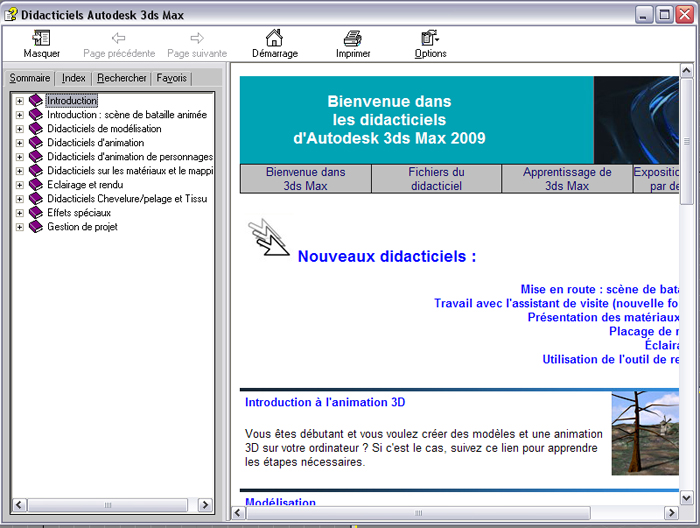Expand Eclairage et rendu node

pyautogui.click(x=19, y=185)
